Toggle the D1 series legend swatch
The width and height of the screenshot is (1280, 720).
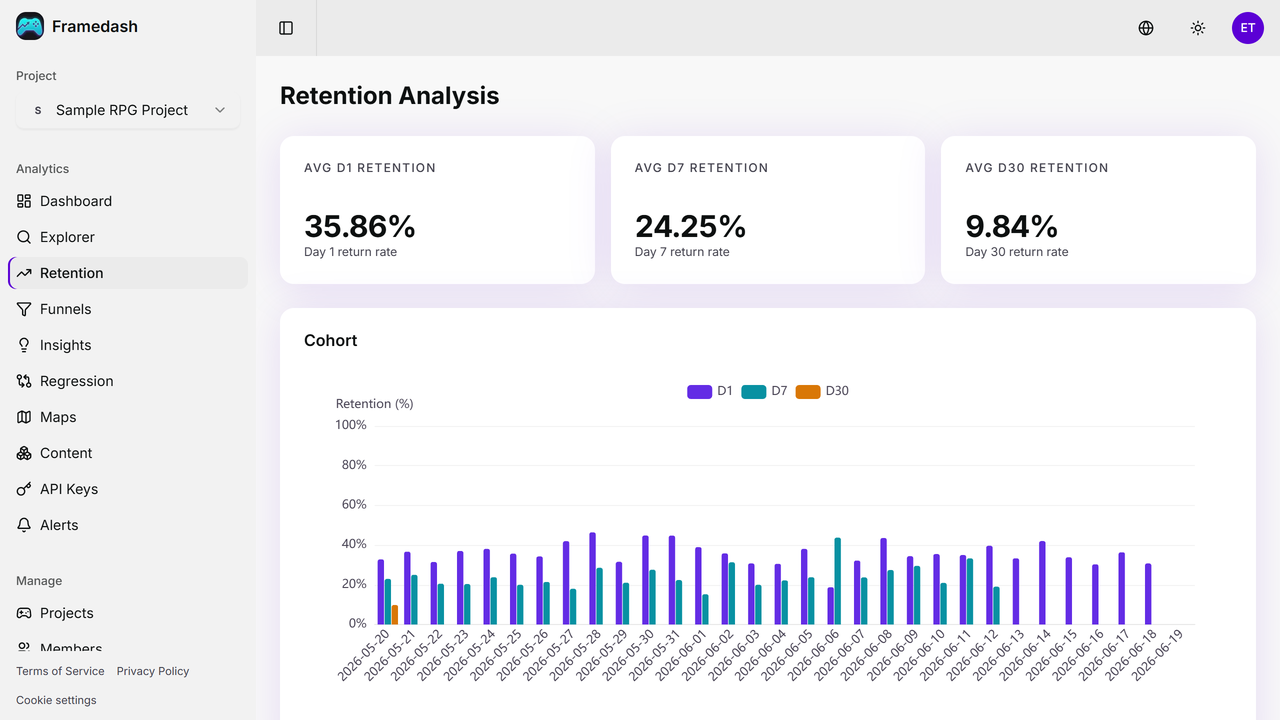tap(699, 391)
